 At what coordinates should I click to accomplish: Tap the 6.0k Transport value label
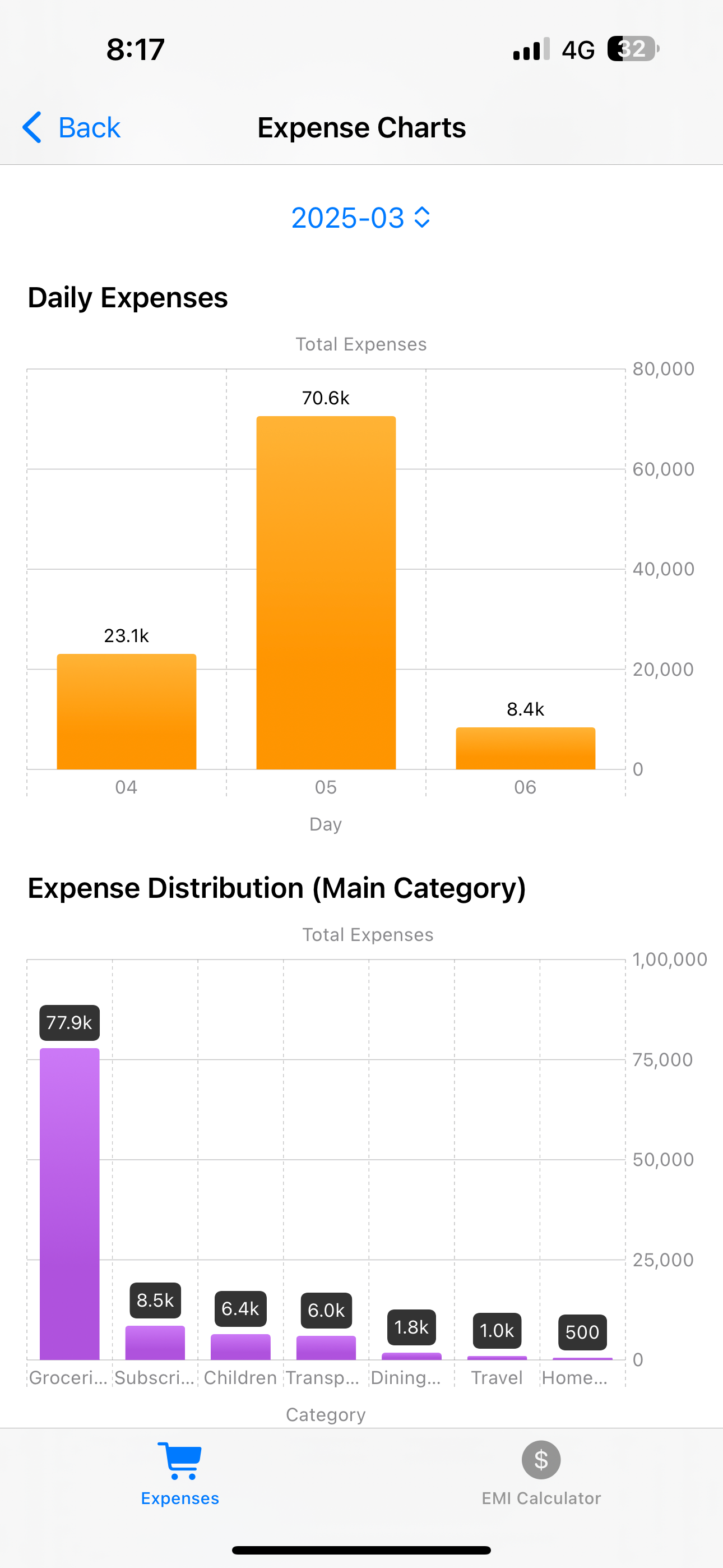[x=326, y=1310]
